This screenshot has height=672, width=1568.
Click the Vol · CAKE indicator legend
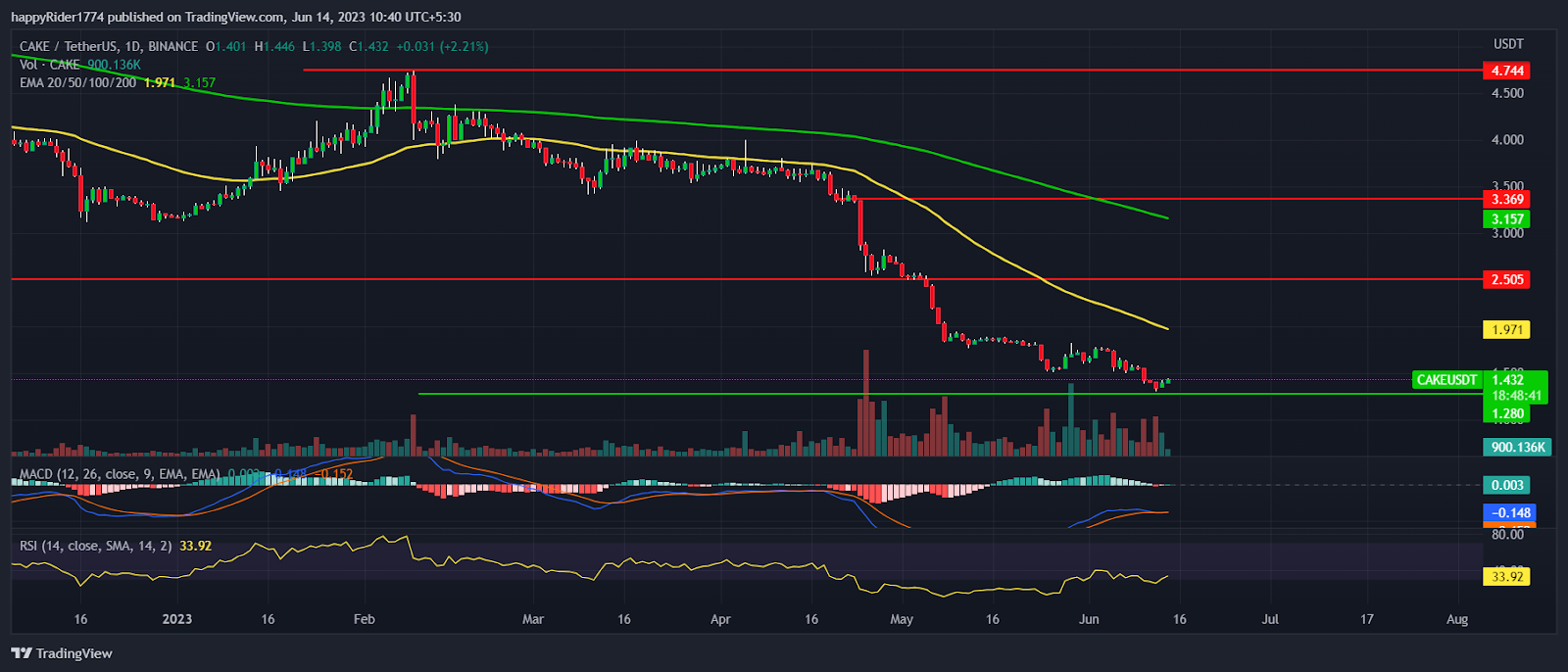click(x=49, y=65)
